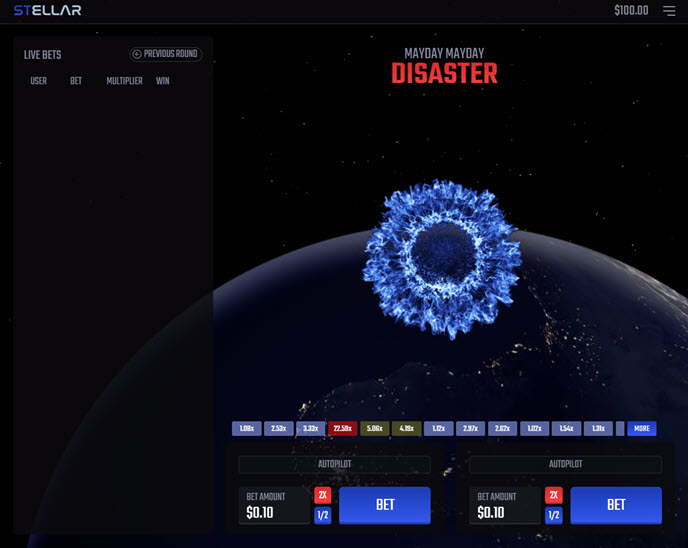688x548 pixels.
Task: Click the $100.00 balance display
Action: [631, 11]
